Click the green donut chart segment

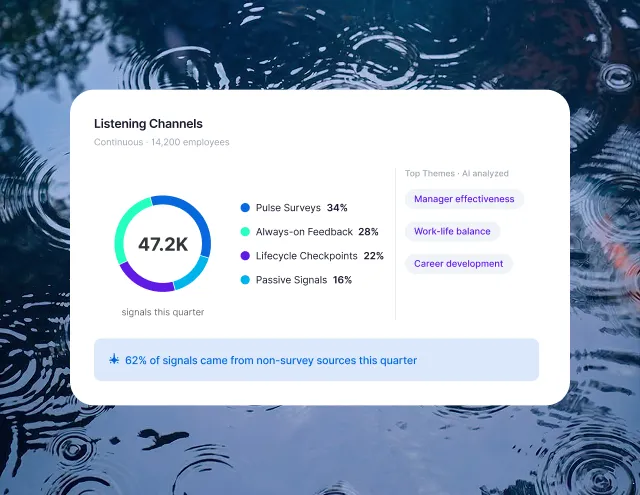(124, 222)
